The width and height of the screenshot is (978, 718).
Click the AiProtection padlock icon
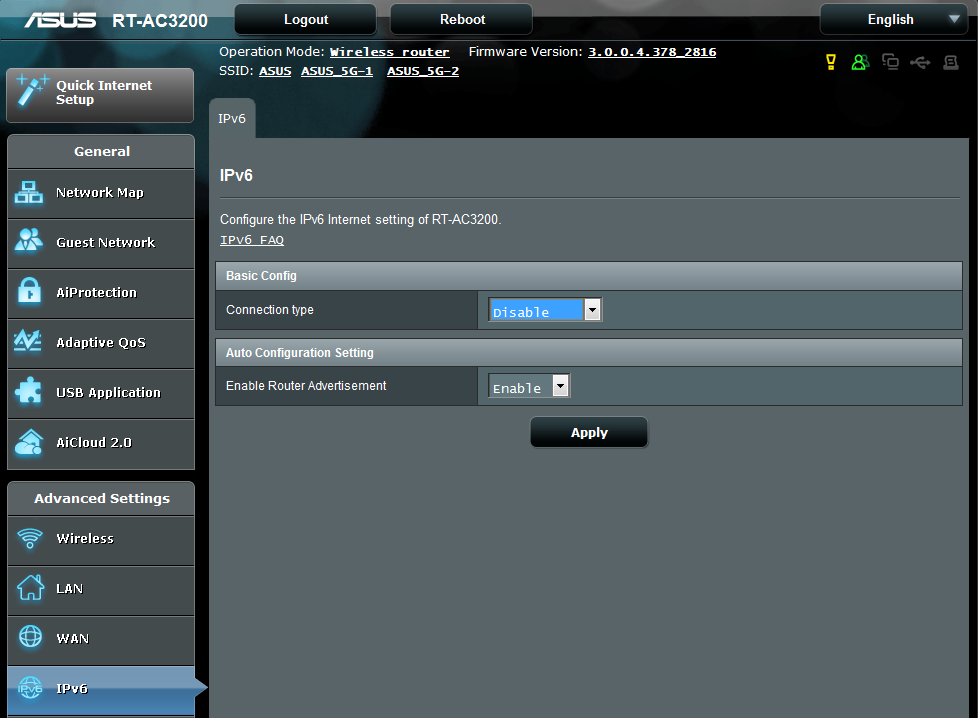pos(29,291)
